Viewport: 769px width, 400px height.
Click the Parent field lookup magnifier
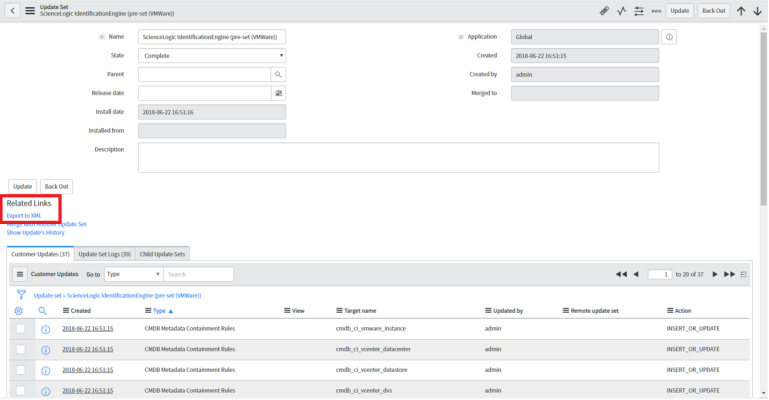pyautogui.click(x=279, y=74)
